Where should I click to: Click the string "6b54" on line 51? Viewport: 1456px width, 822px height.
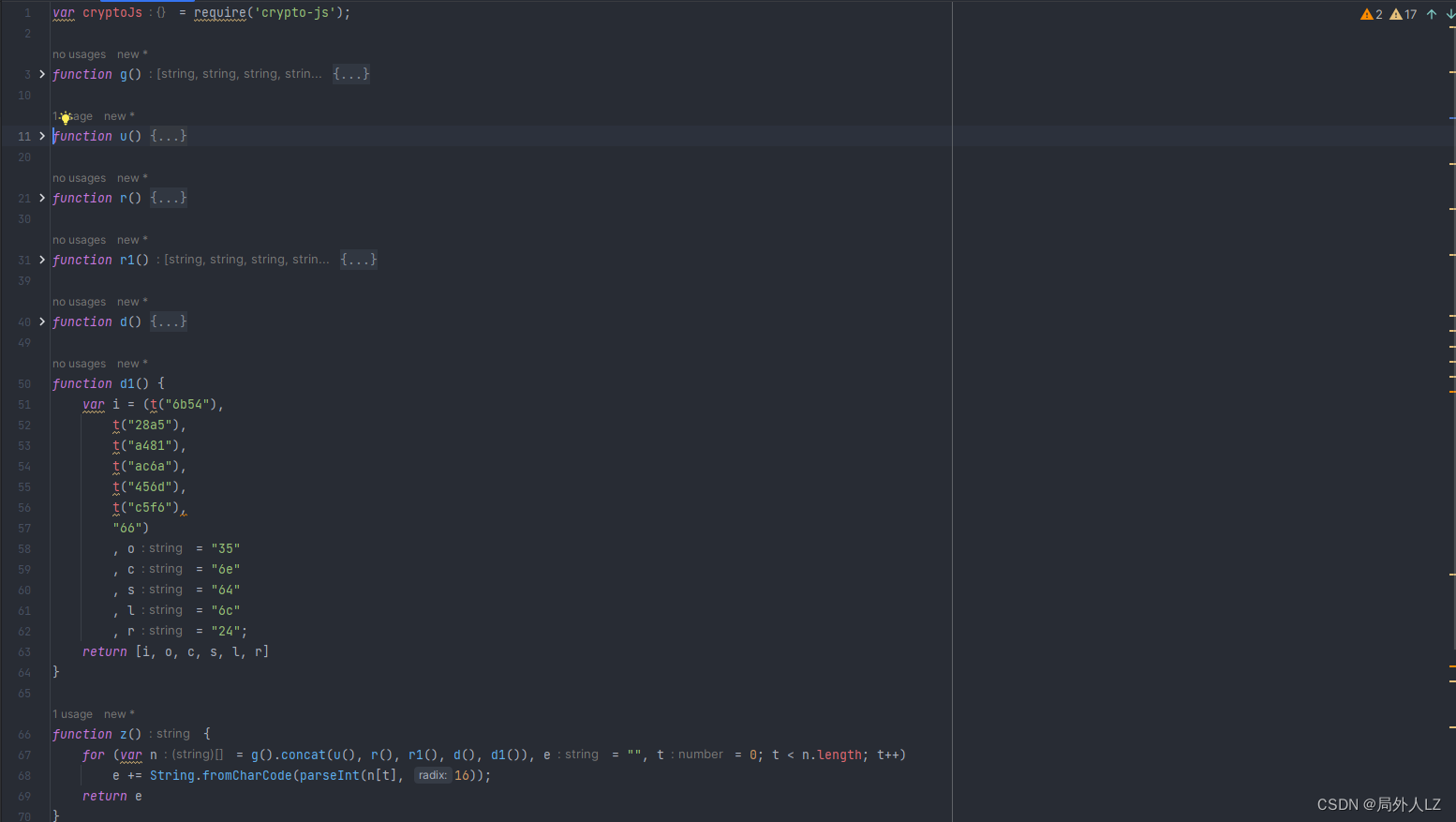click(187, 404)
